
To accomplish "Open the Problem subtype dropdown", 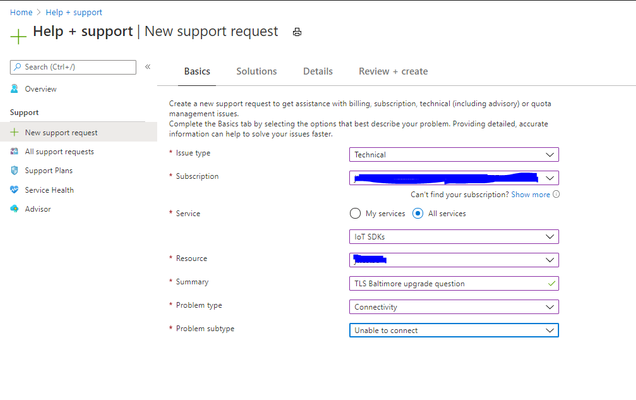I will [454, 330].
